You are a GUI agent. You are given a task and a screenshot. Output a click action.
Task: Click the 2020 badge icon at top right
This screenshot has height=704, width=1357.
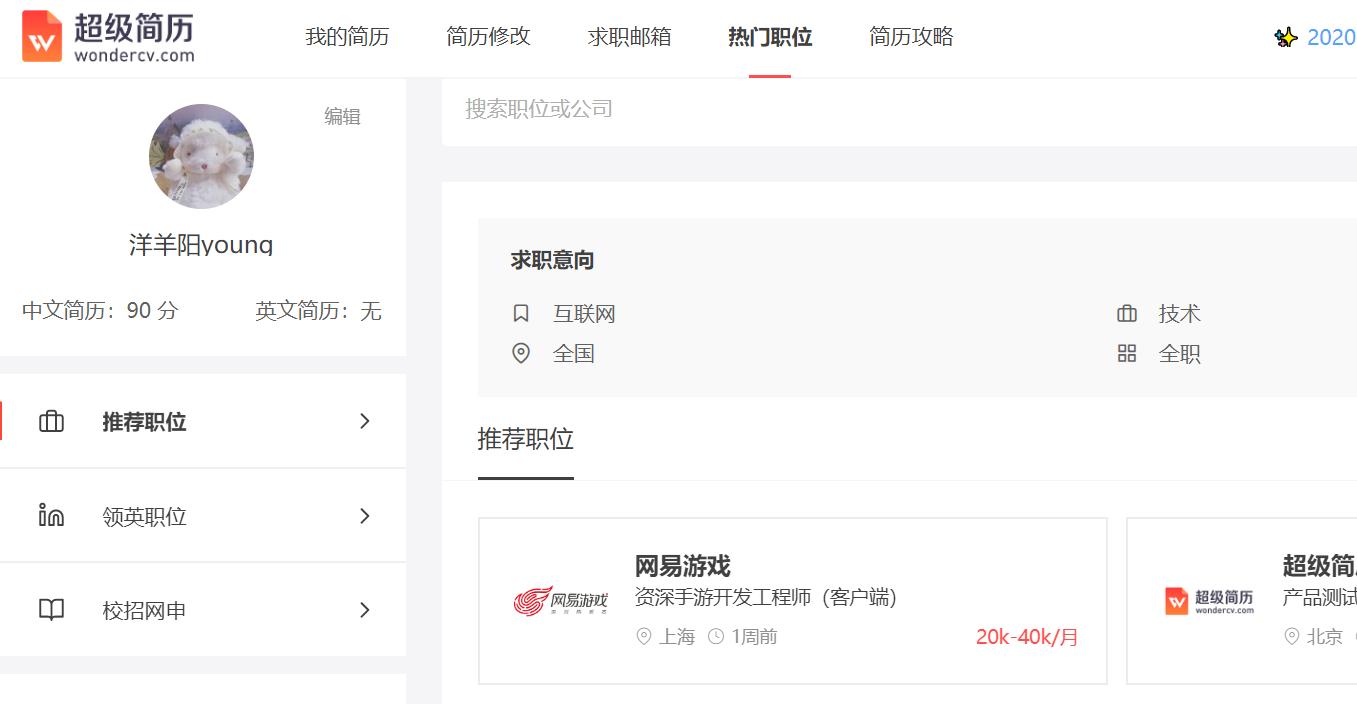[1289, 37]
